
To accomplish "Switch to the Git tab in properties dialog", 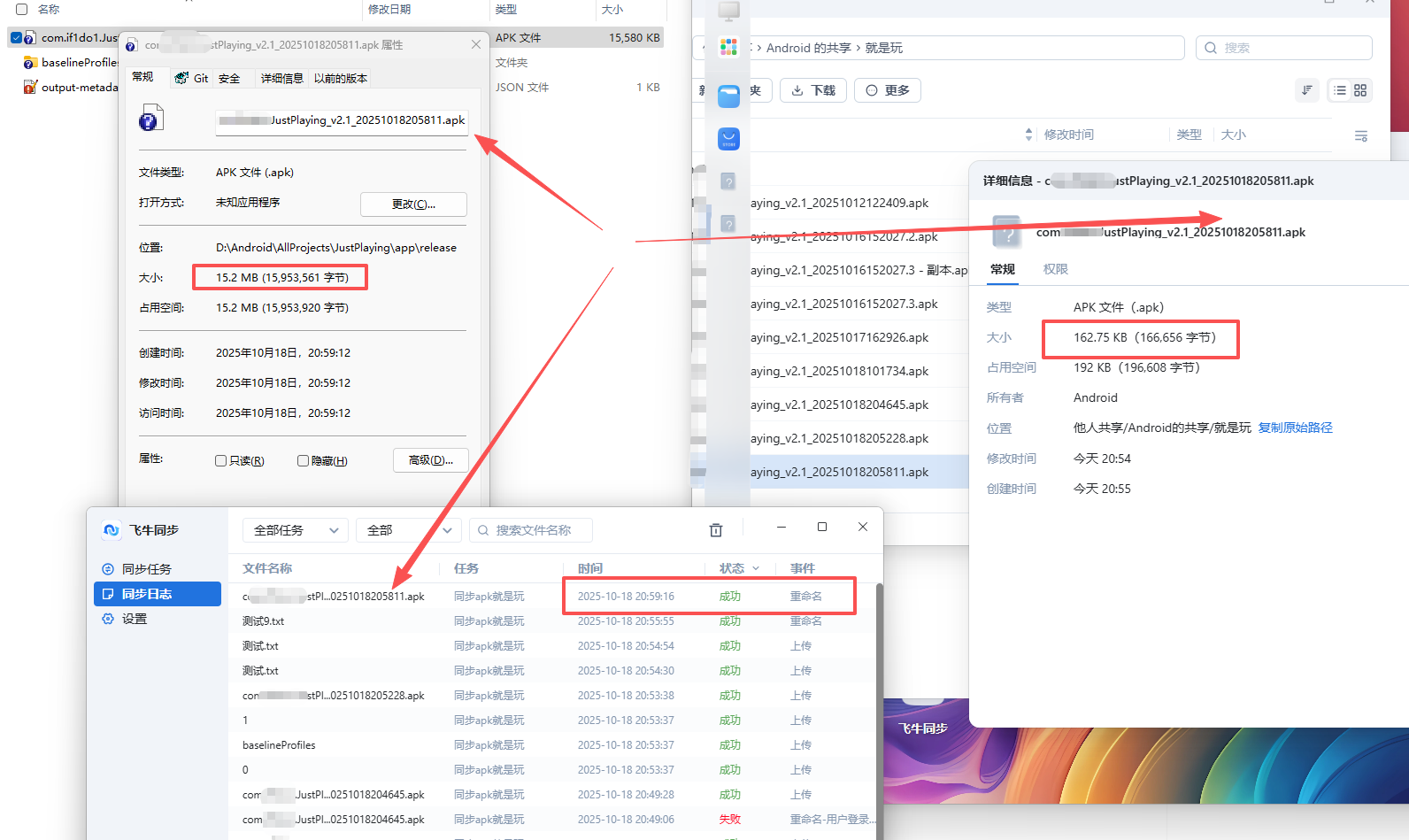I will click(192, 78).
